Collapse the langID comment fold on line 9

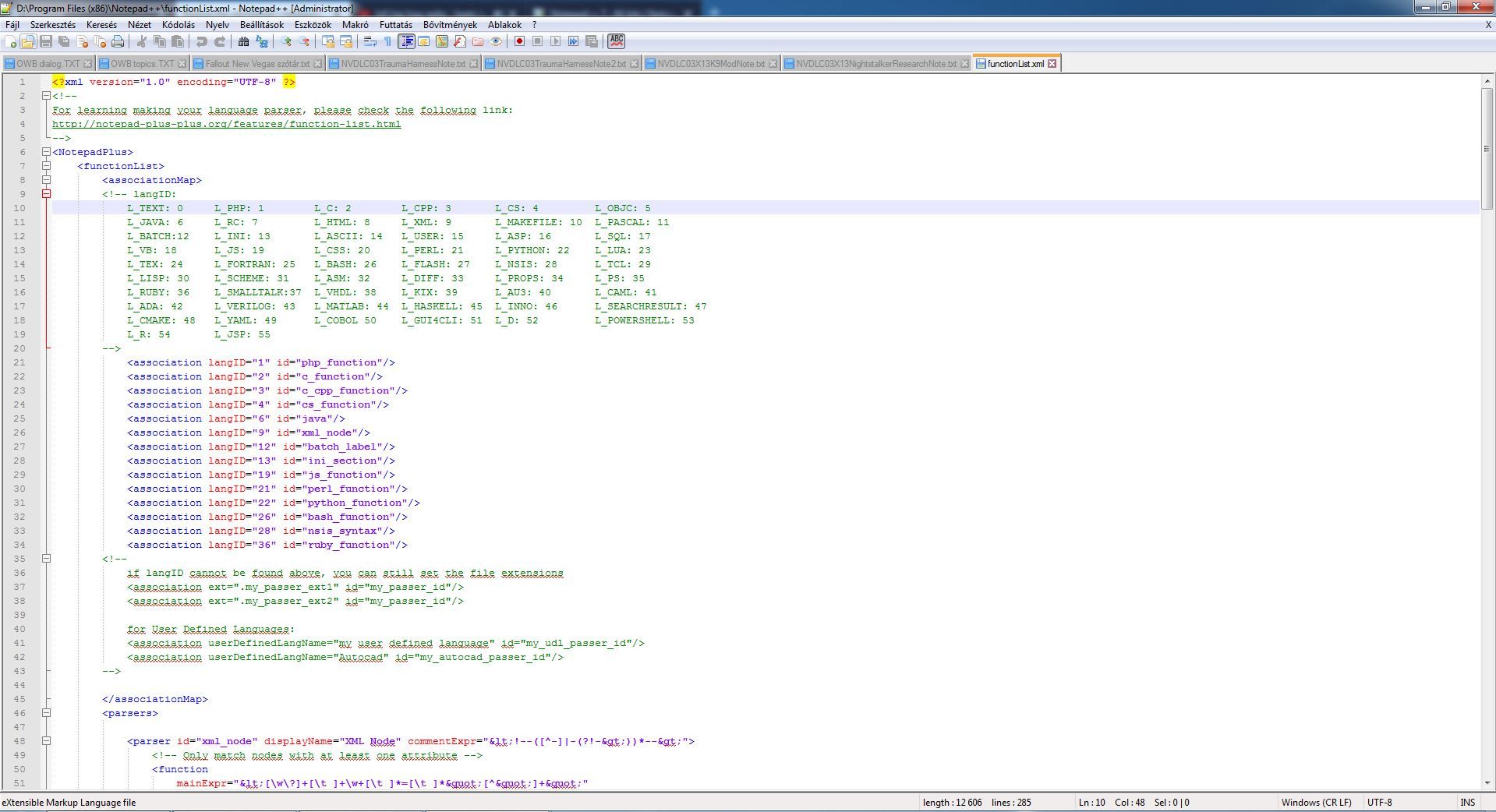tap(46, 194)
